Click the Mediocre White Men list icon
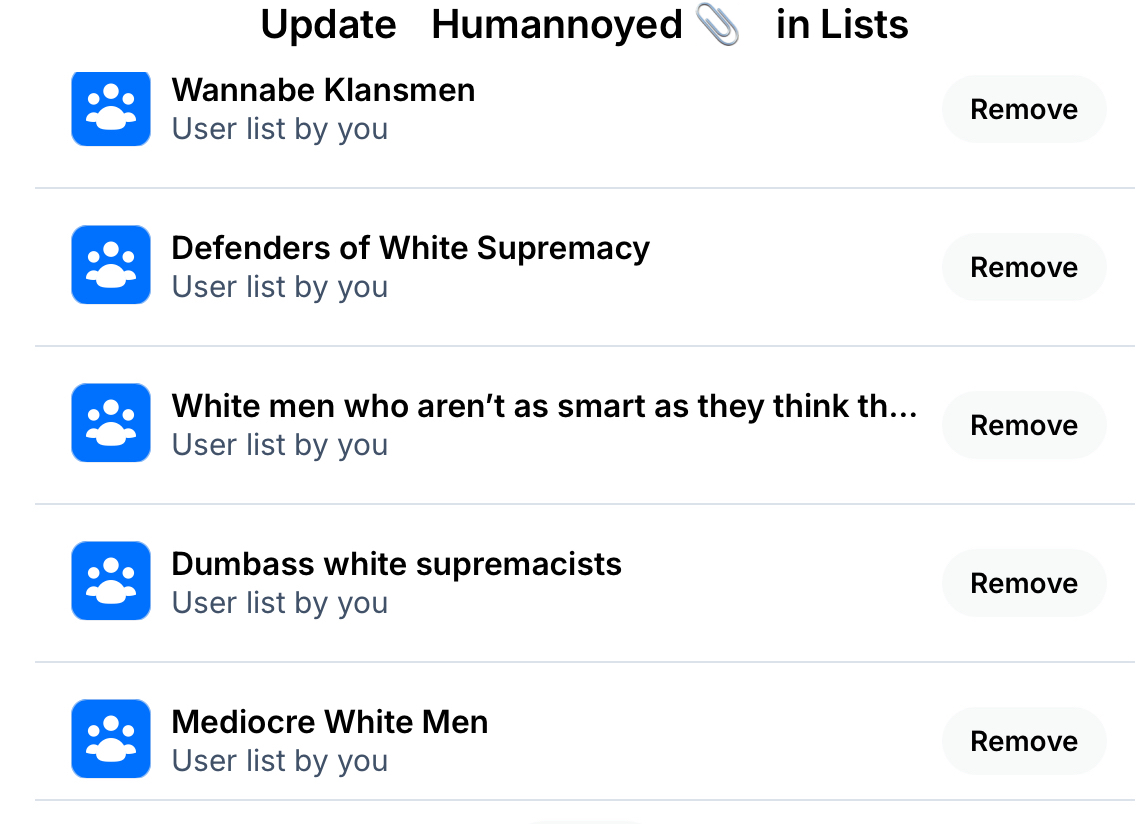This screenshot has height=824, width=1145. click(x=111, y=739)
